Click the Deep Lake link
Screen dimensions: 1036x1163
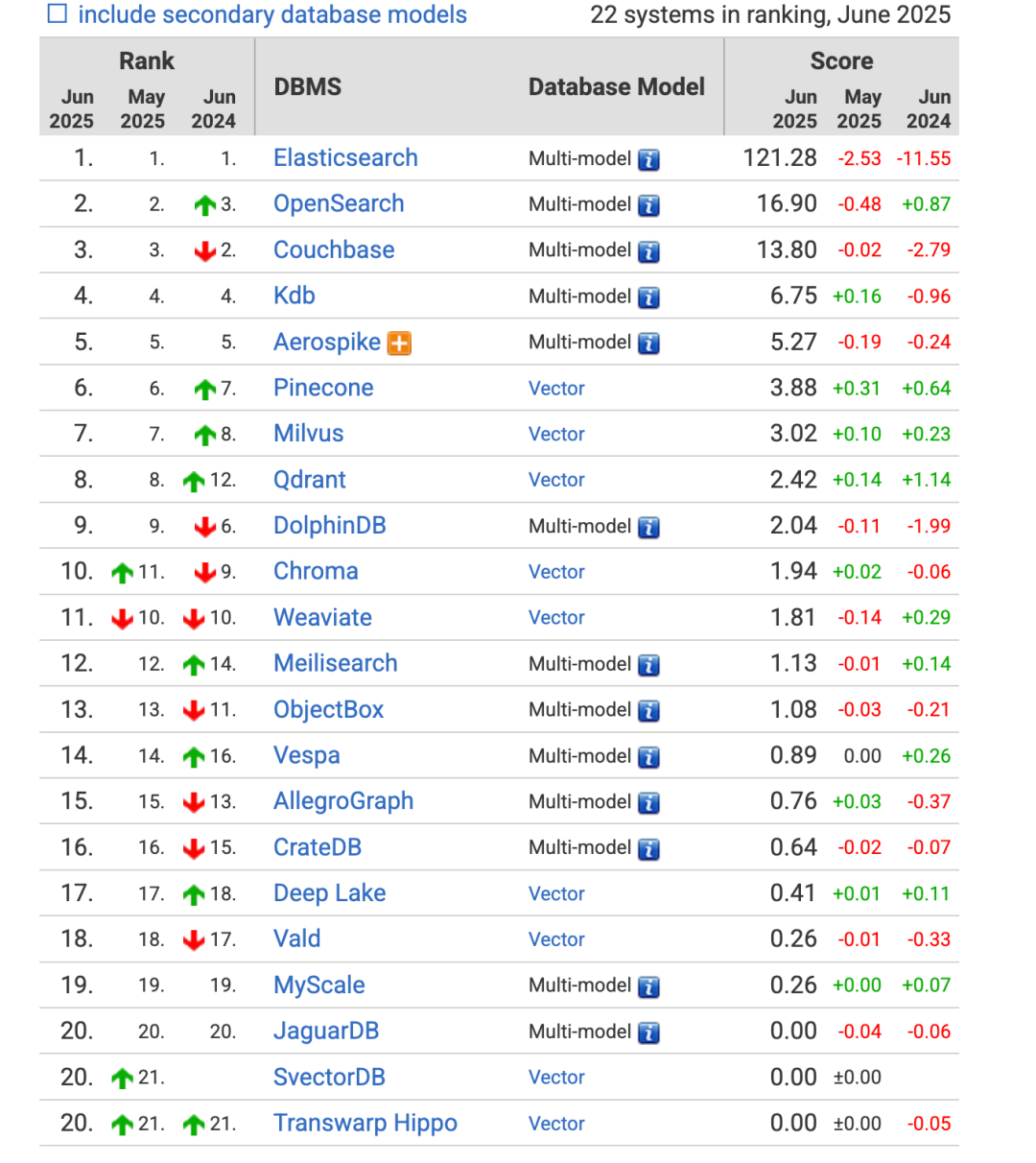pyautogui.click(x=329, y=893)
